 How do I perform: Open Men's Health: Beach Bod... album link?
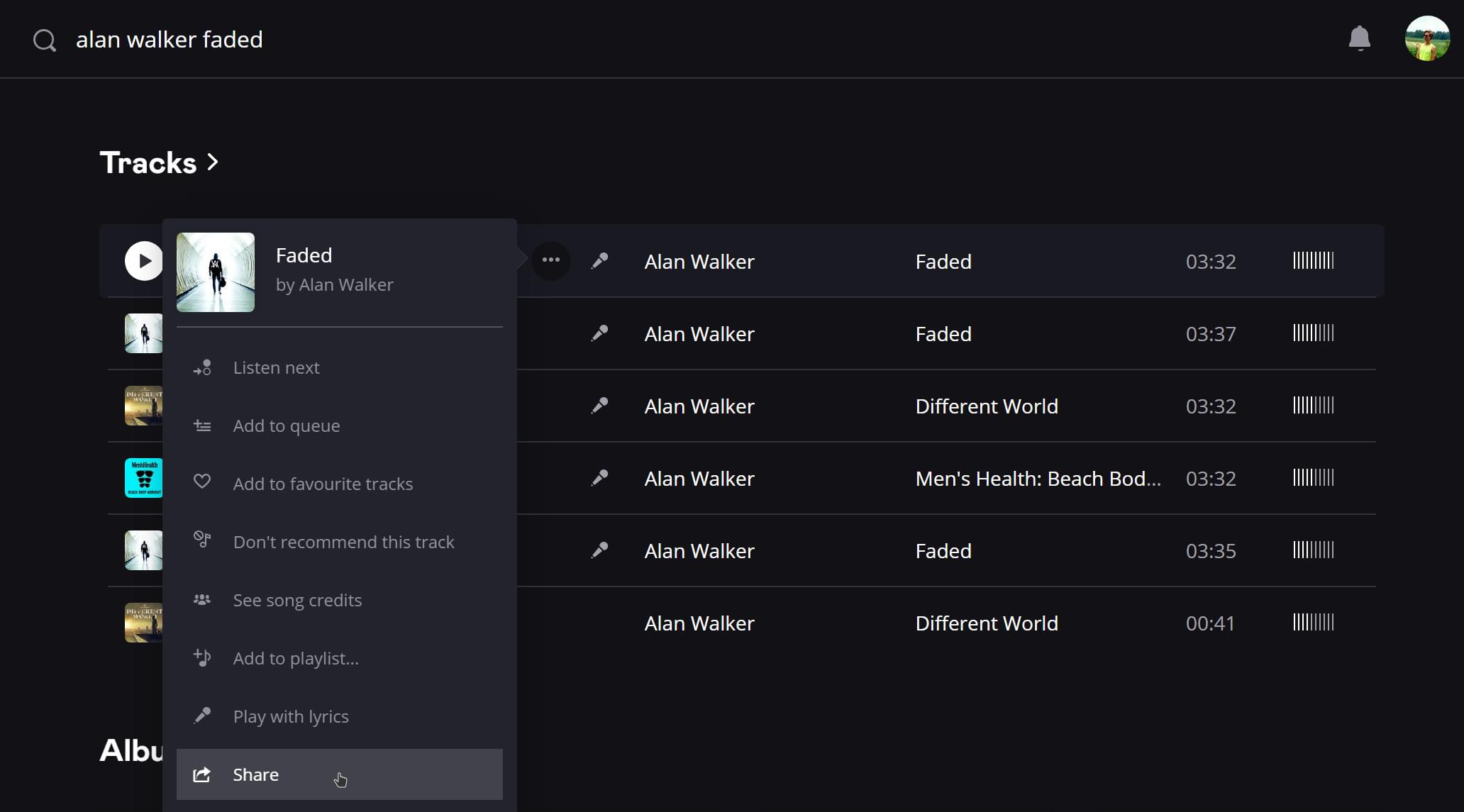pos(1038,479)
